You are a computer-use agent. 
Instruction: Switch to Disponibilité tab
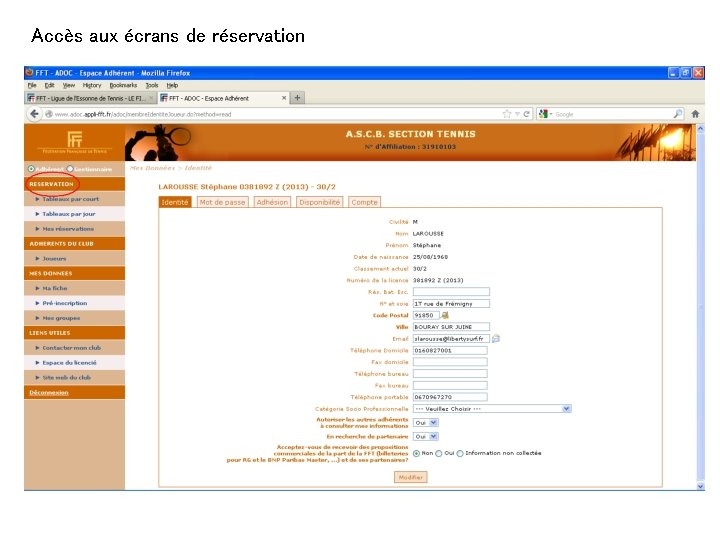[x=320, y=202]
